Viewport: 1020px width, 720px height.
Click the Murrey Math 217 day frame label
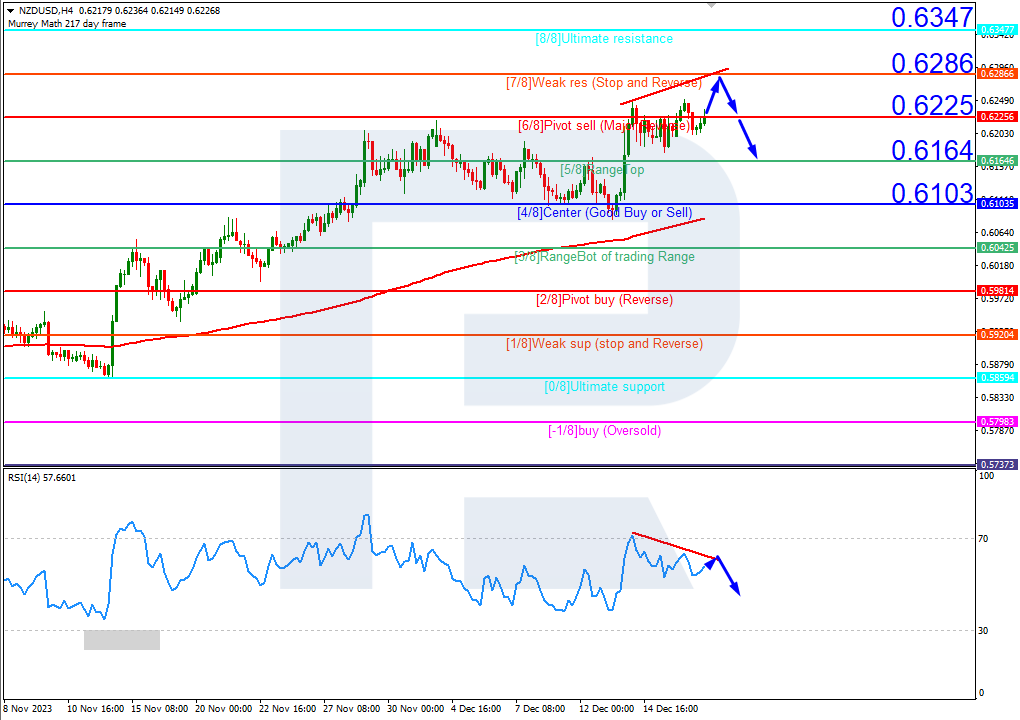(66, 24)
